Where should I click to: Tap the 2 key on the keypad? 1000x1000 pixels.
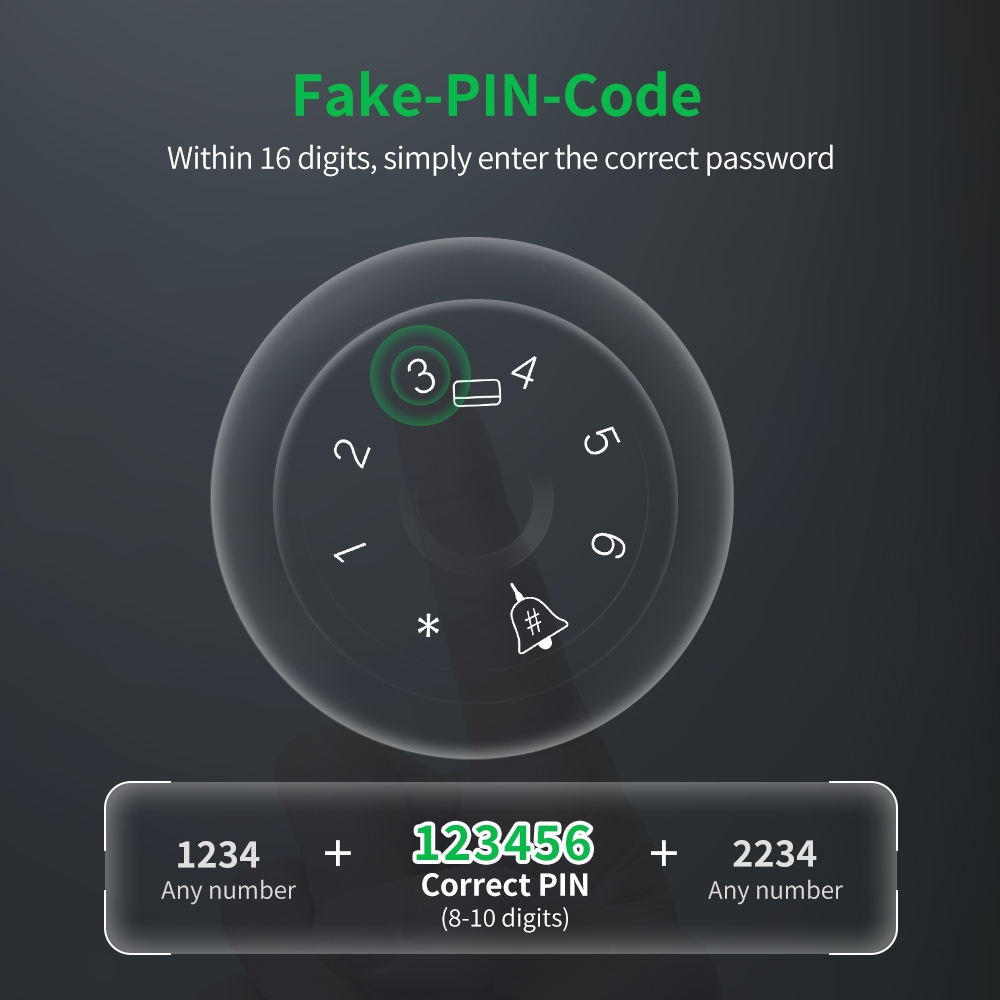[x=351, y=453]
